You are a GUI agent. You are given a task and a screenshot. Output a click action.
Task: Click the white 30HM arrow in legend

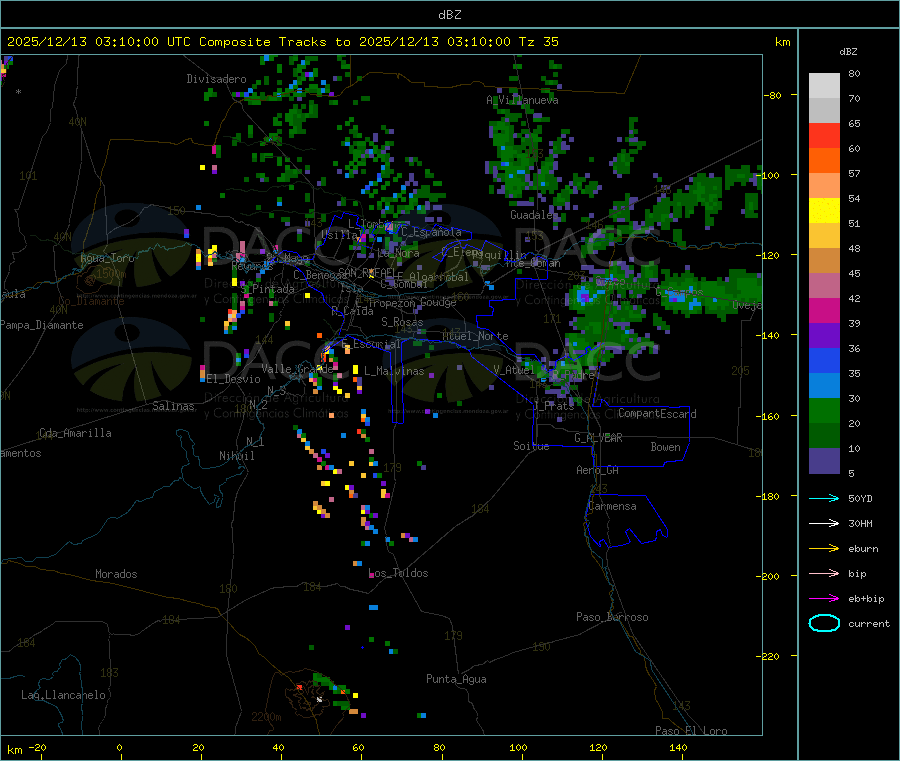click(824, 523)
